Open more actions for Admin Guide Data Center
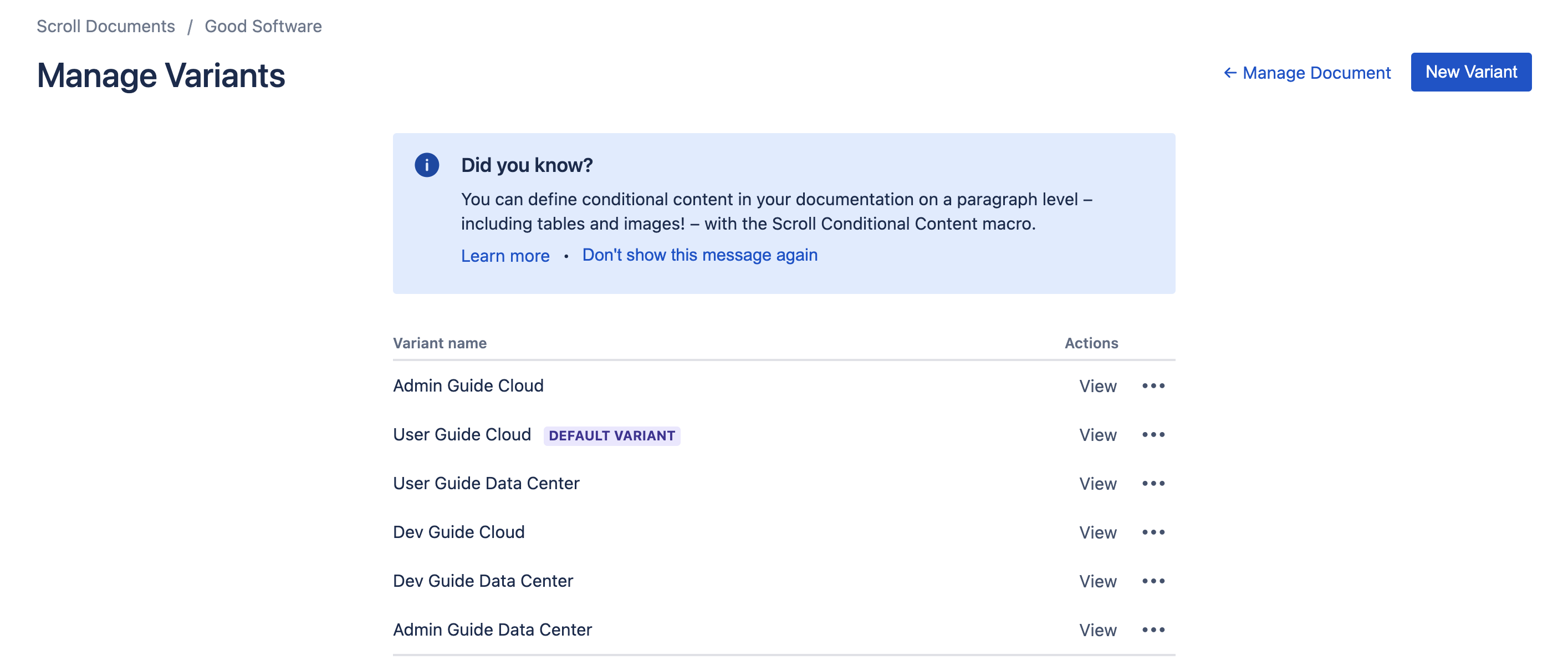 [x=1153, y=629]
